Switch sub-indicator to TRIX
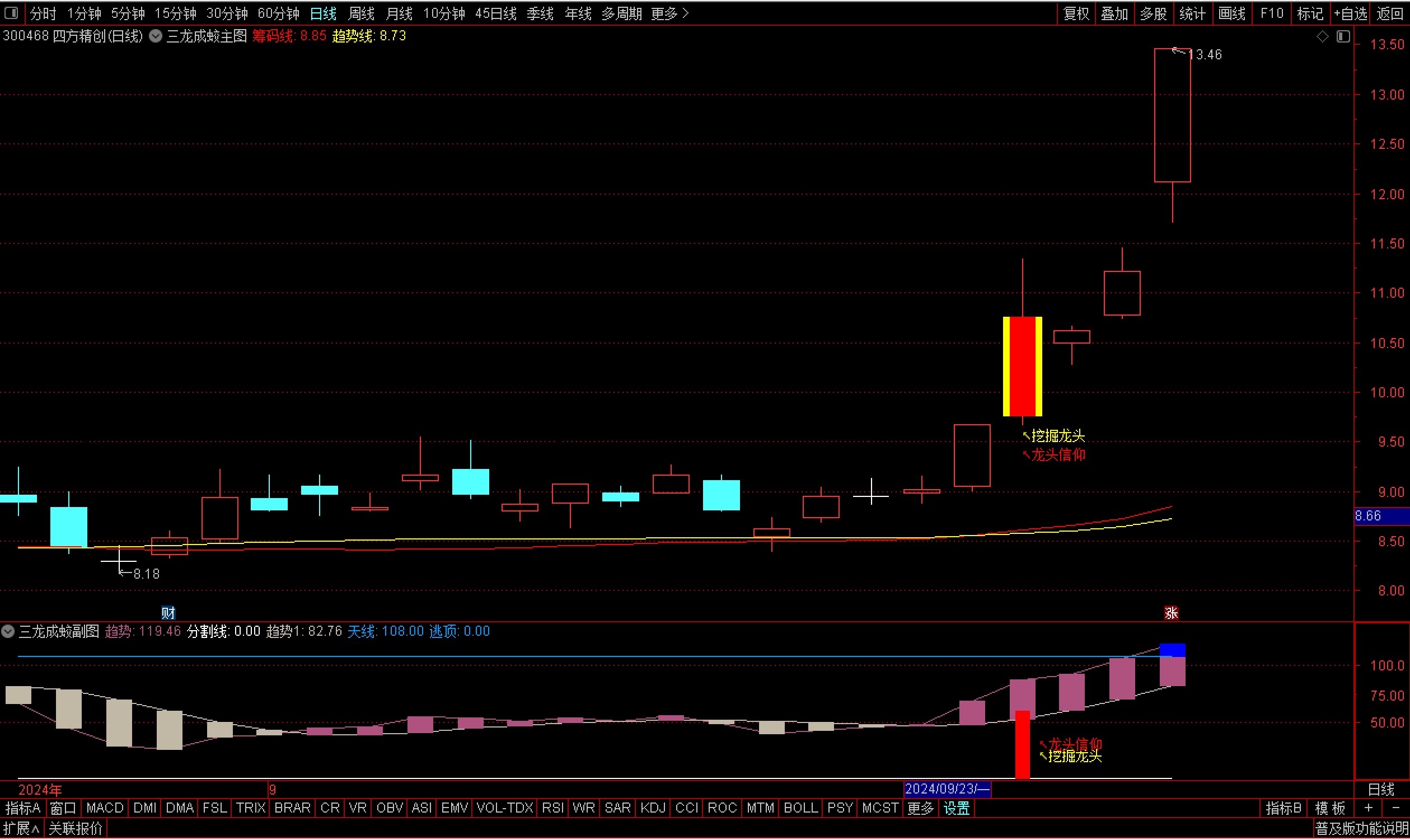This screenshot has width=1410, height=840. (x=251, y=809)
